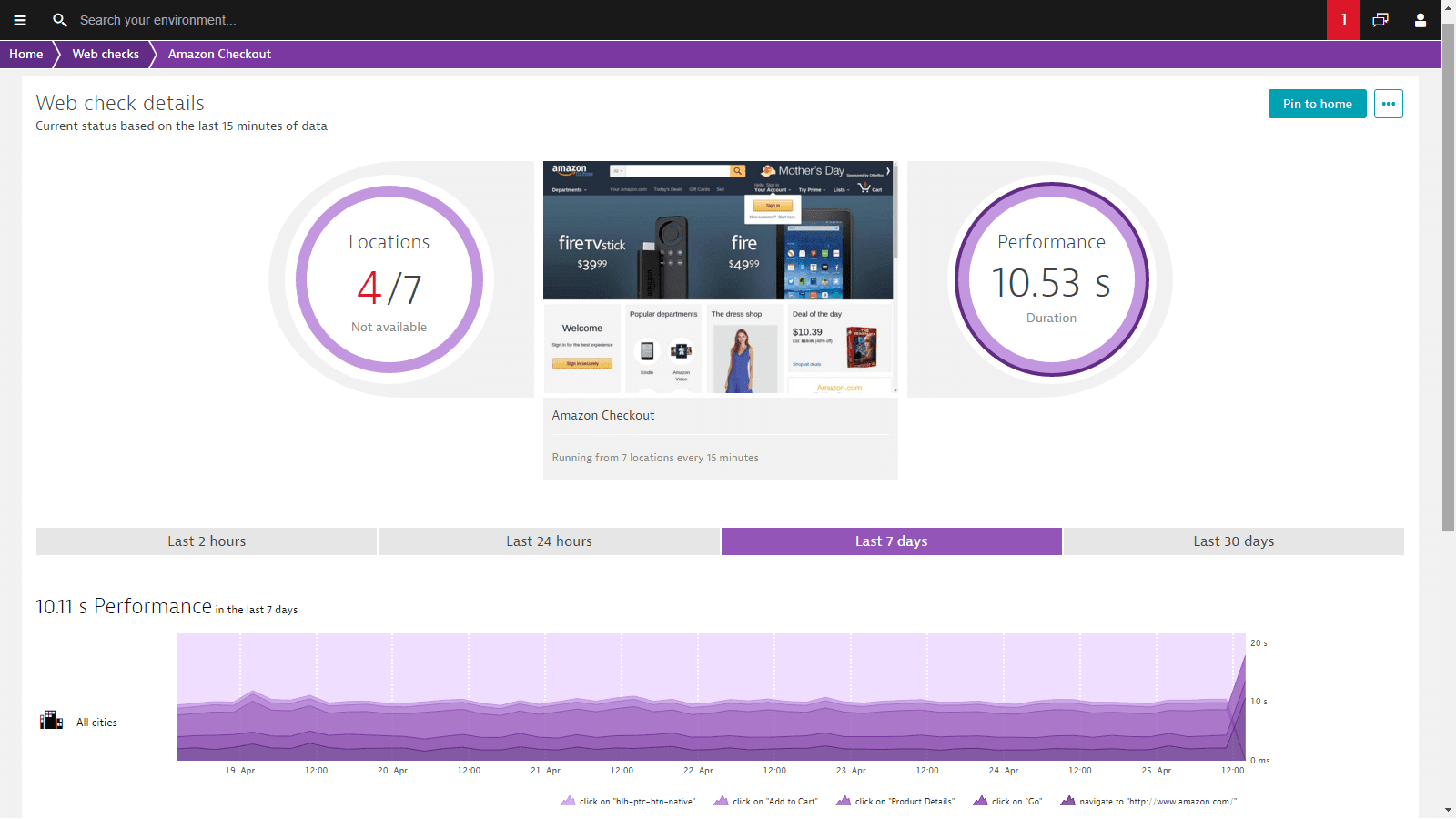Open the dashboards windows icon in top bar
This screenshot has height=819, width=1456.
coord(1380,20)
